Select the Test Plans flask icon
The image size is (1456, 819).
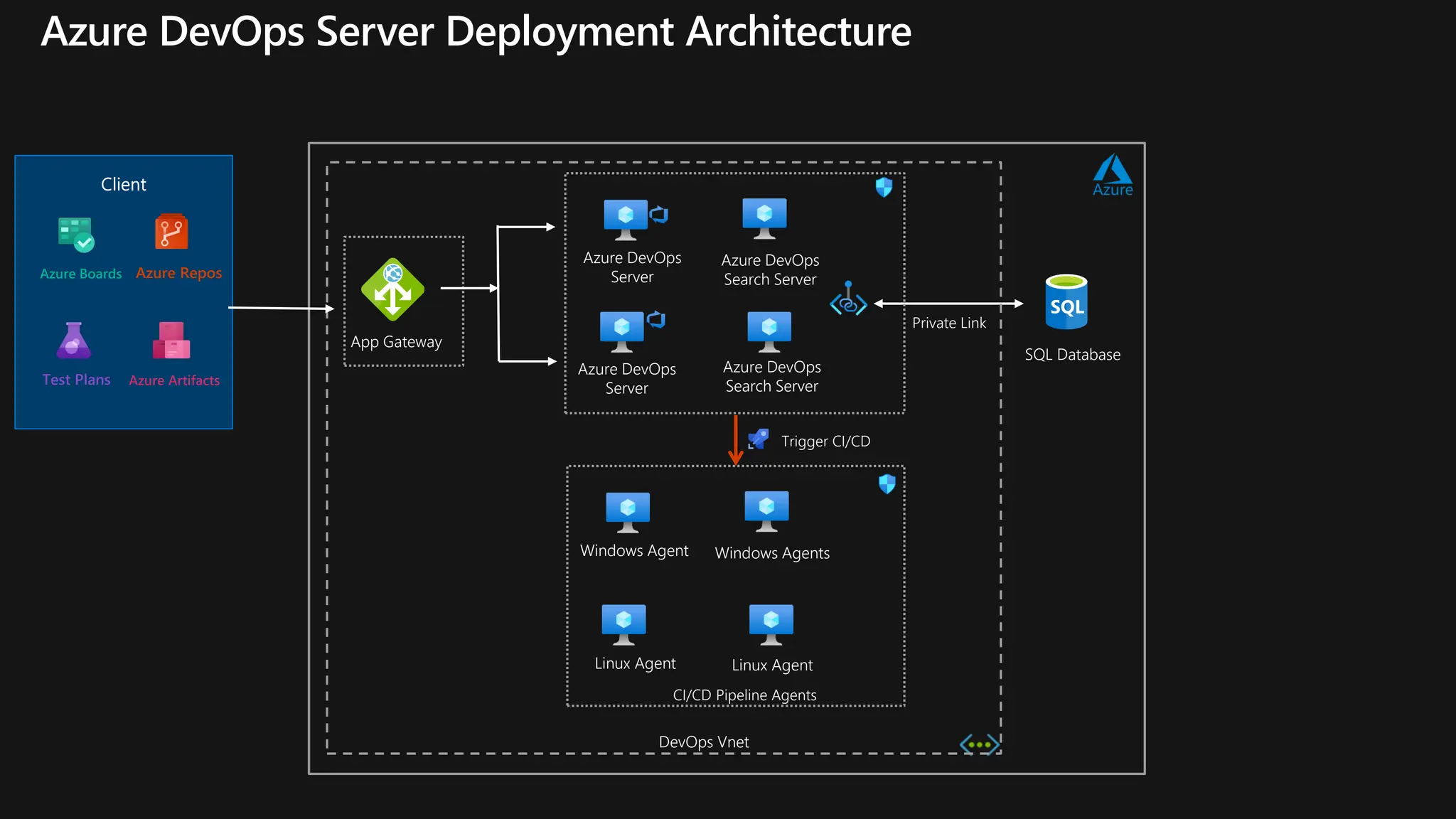[74, 341]
